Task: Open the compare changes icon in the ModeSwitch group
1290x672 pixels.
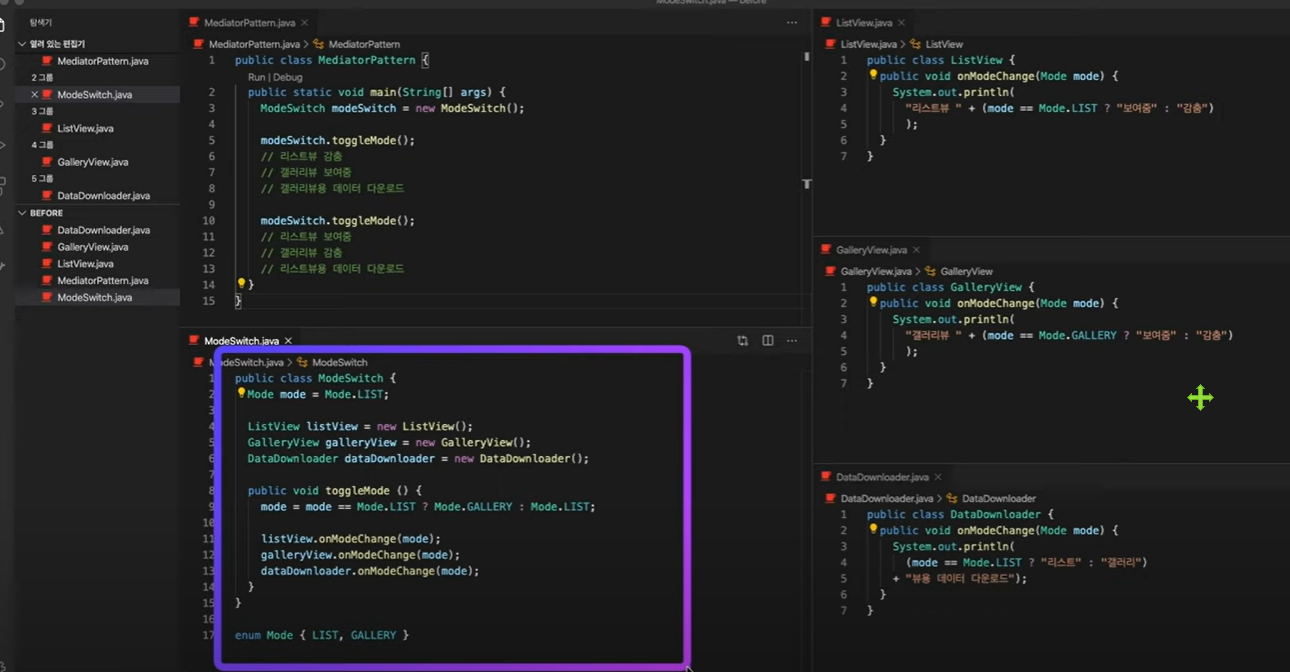Action: (742, 341)
